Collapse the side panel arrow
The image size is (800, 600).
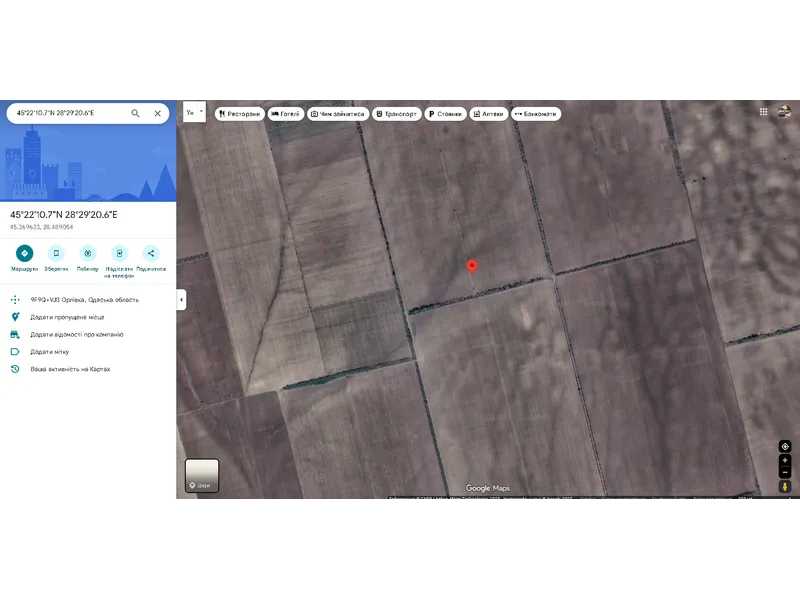pyautogui.click(x=181, y=299)
